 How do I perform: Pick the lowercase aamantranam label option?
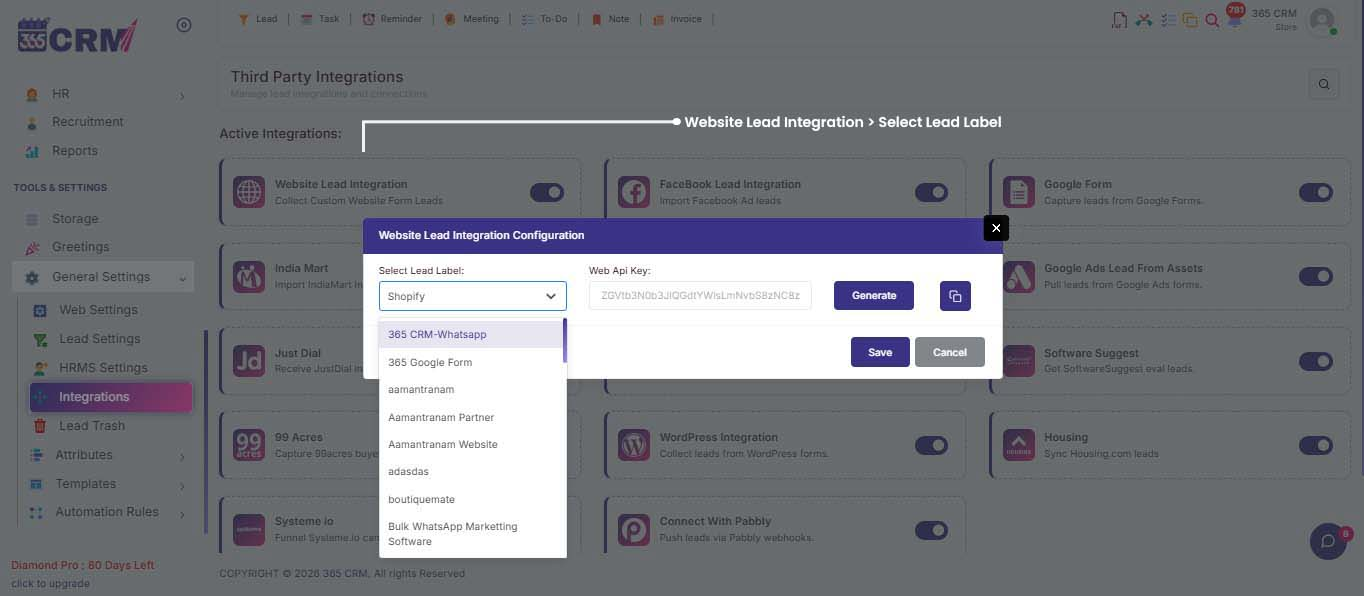(x=471, y=389)
